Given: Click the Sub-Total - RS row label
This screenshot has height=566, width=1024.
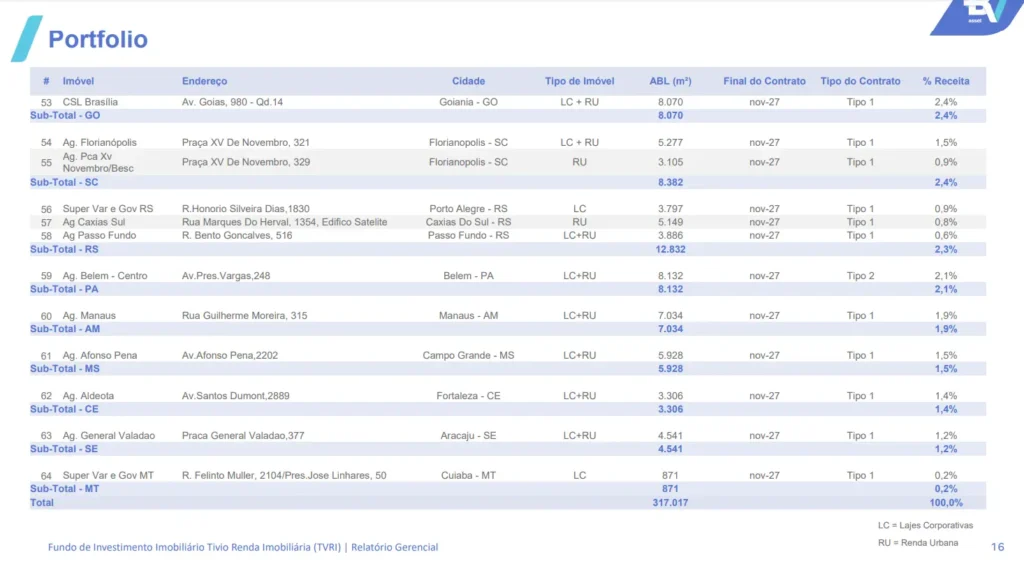Looking at the screenshot, I should point(64,249).
